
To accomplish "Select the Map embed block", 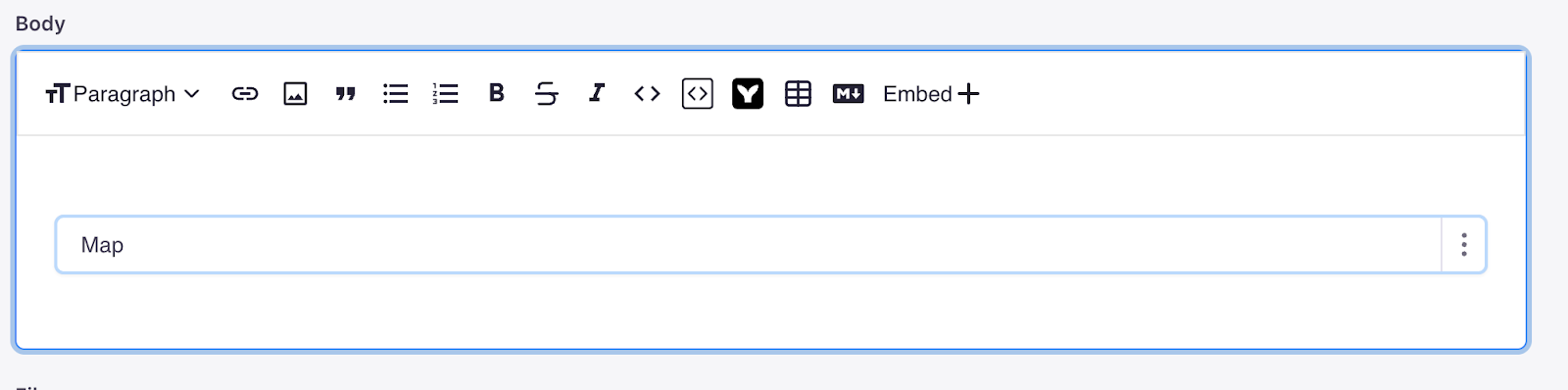I will tap(749, 245).
